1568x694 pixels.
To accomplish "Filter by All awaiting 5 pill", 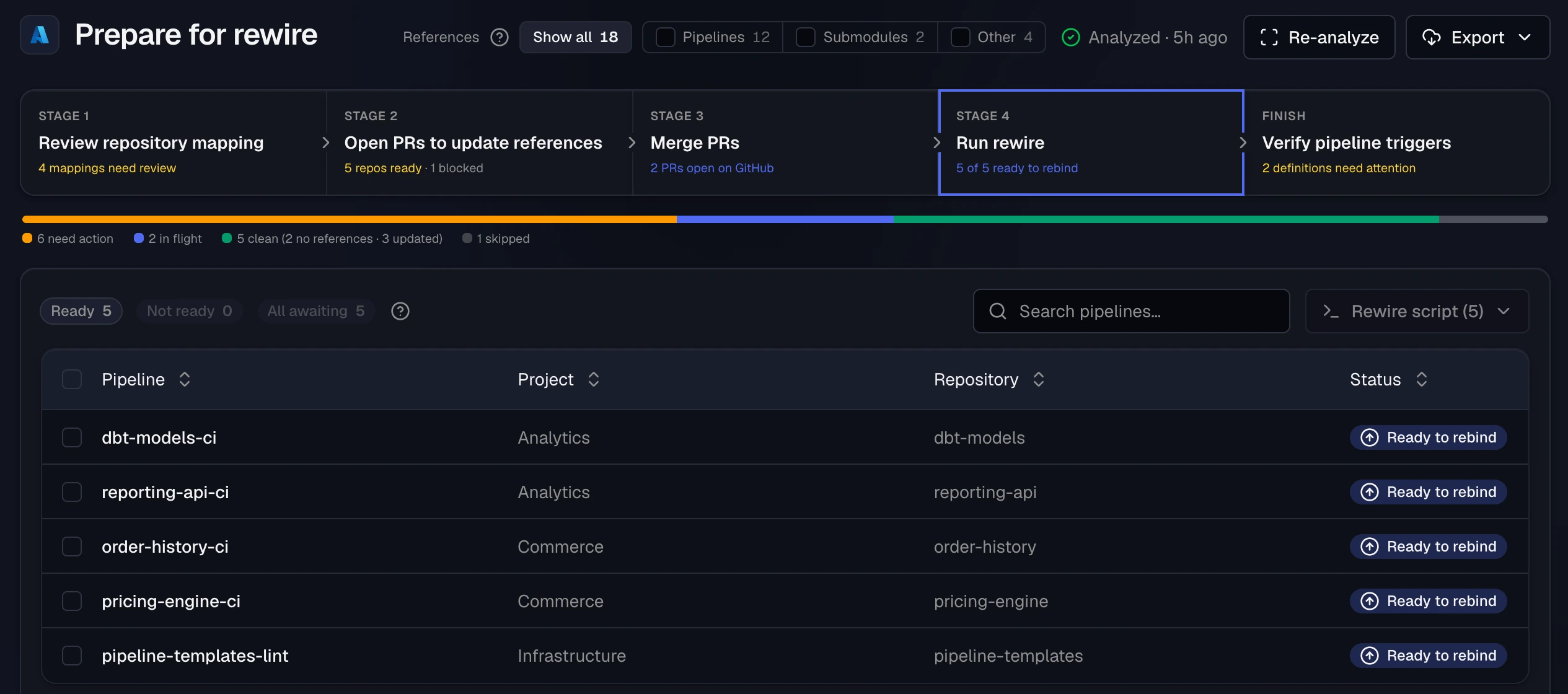I will click(x=316, y=311).
